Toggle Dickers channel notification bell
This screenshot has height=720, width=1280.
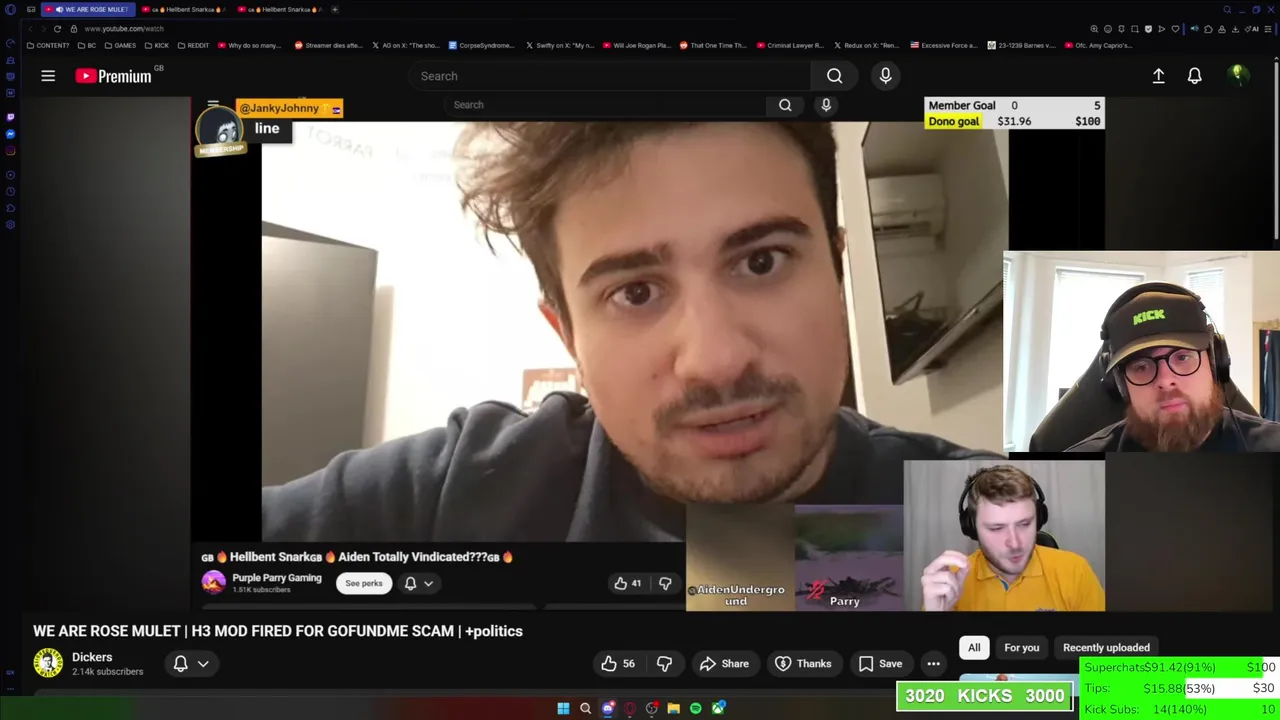[x=181, y=664]
